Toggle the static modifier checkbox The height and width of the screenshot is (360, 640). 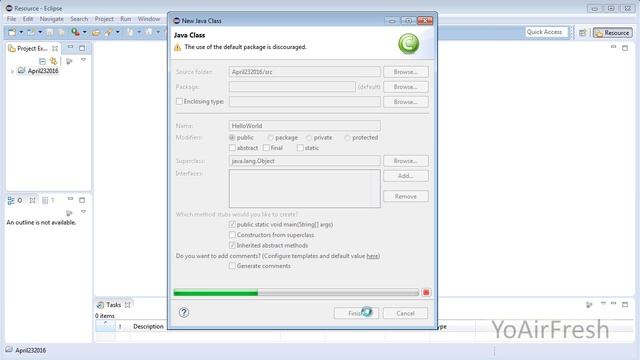300,148
